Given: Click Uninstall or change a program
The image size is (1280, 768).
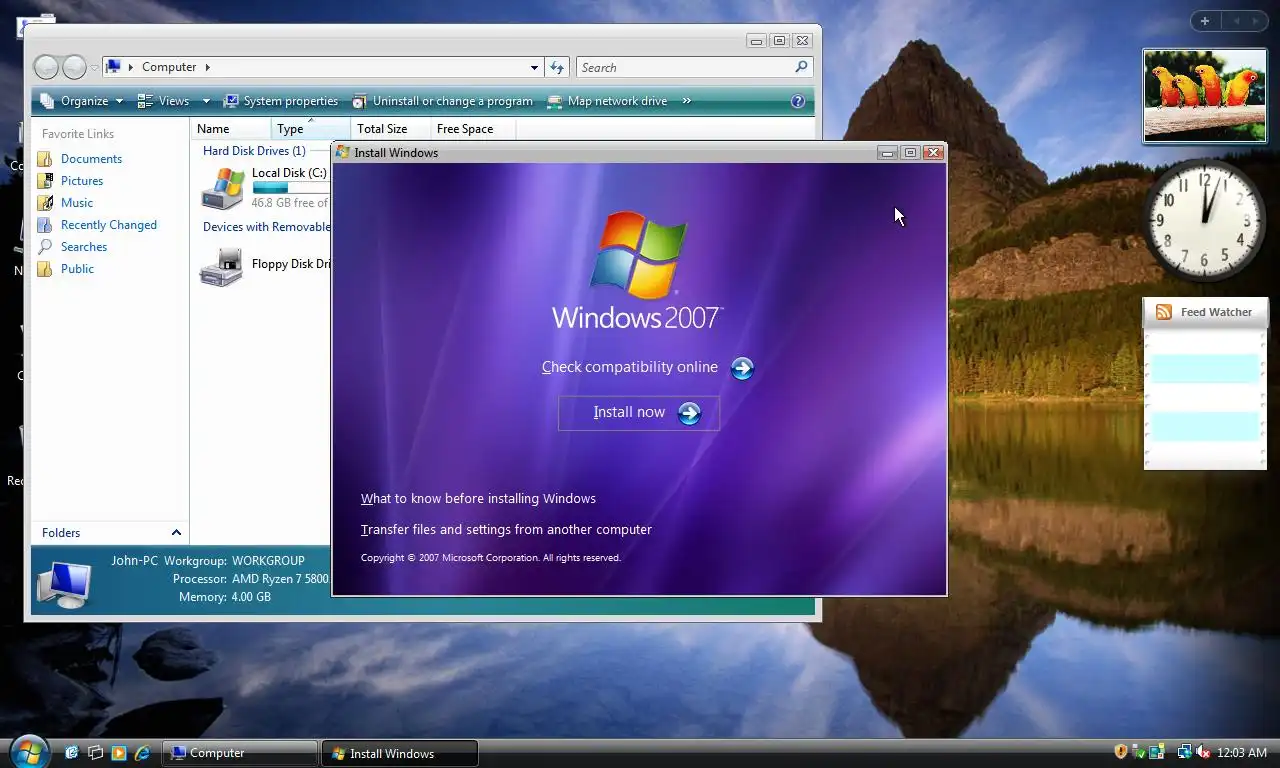Looking at the screenshot, I should click(x=442, y=101).
